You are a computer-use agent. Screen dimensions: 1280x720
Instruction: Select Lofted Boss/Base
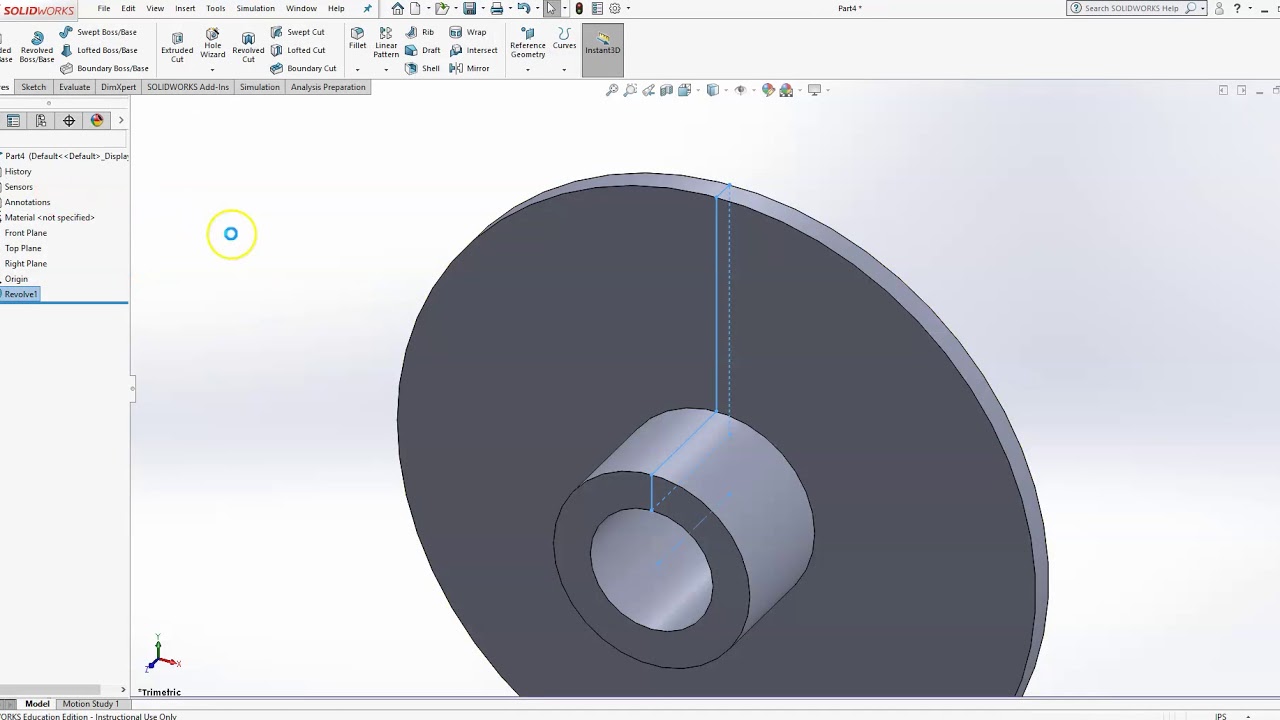[x=98, y=50]
